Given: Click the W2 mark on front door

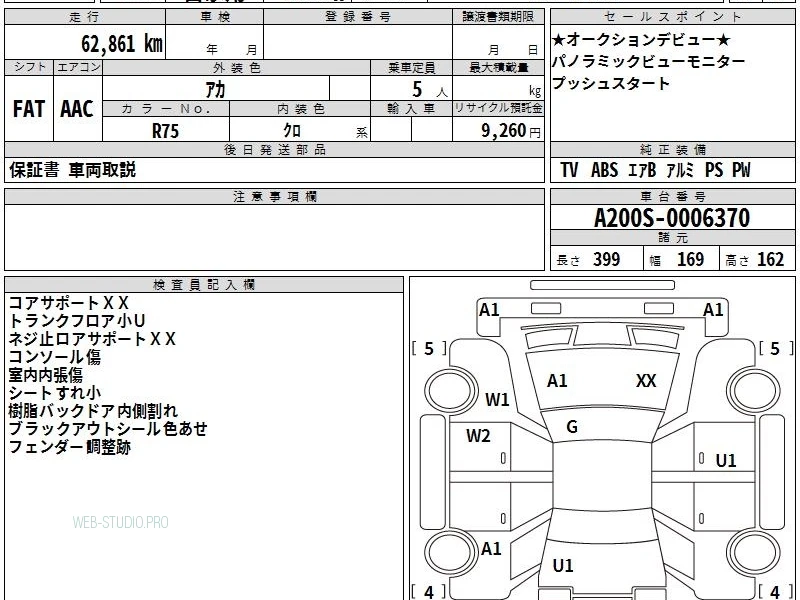Looking at the screenshot, I should 478,436.
